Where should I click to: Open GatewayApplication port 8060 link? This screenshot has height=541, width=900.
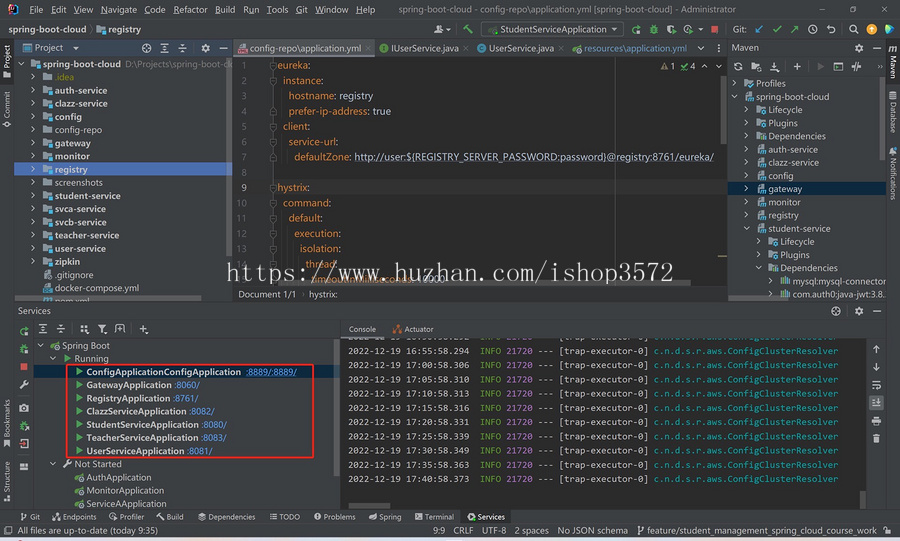(187, 385)
